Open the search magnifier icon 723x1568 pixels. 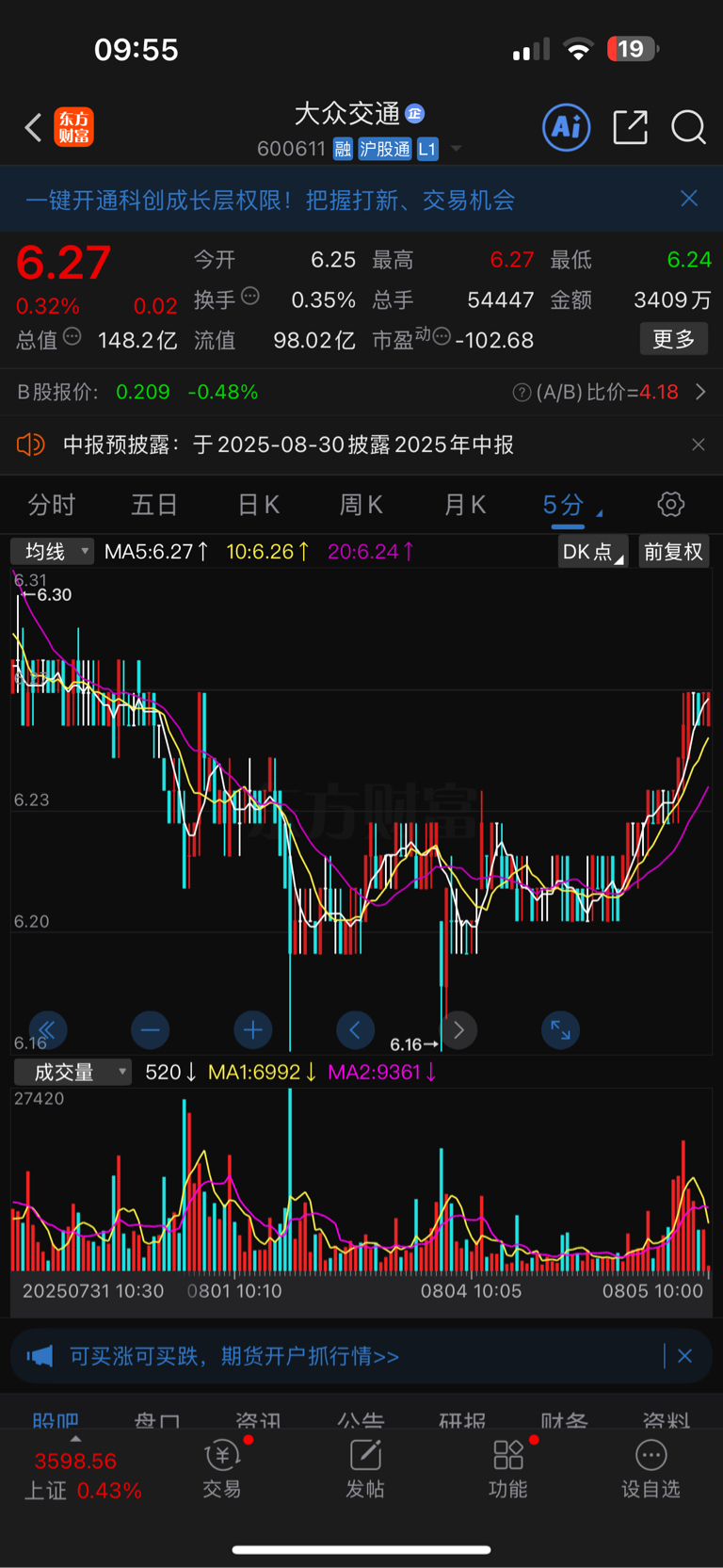tap(688, 127)
